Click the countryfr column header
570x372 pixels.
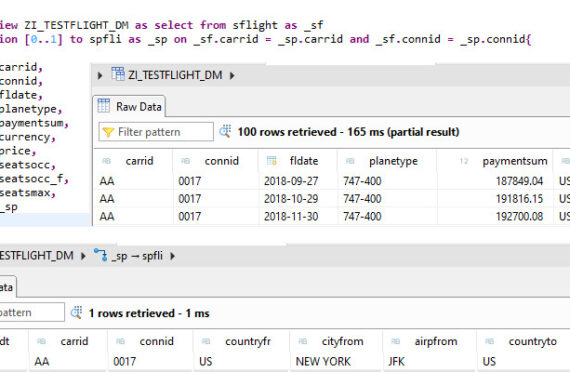click(x=248, y=341)
